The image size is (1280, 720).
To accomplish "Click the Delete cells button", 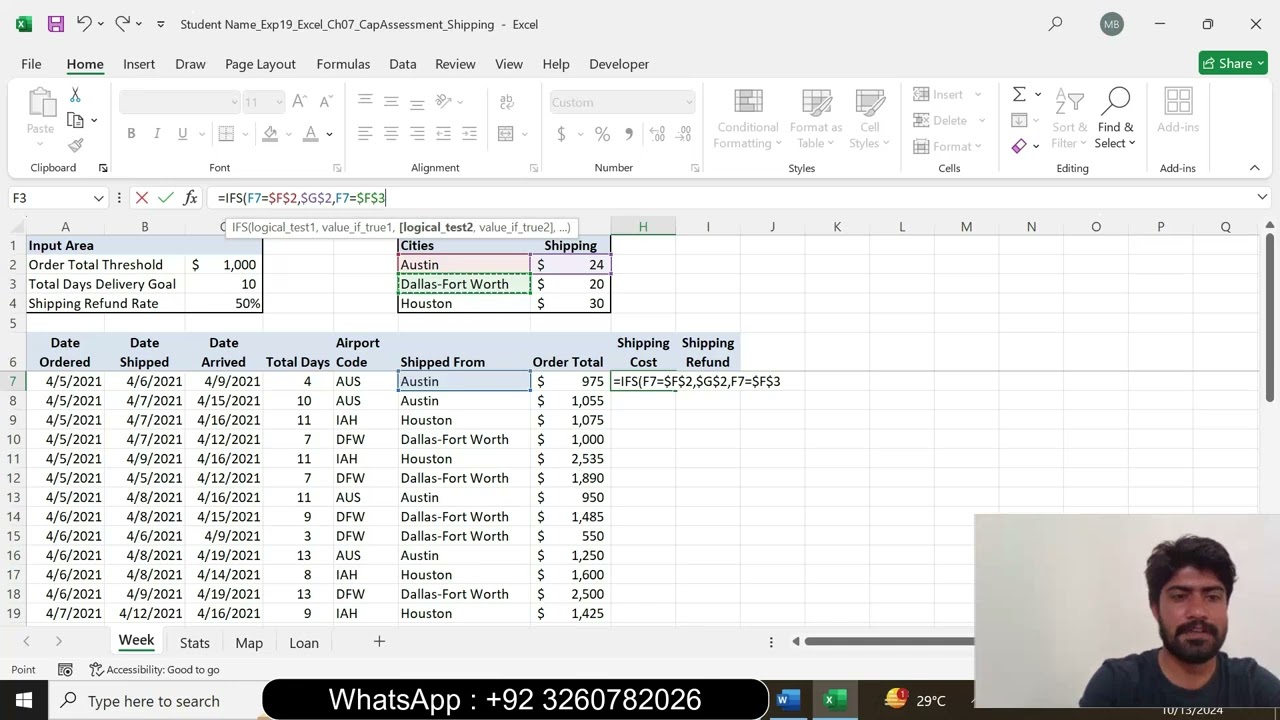I will pyautogui.click(x=947, y=120).
